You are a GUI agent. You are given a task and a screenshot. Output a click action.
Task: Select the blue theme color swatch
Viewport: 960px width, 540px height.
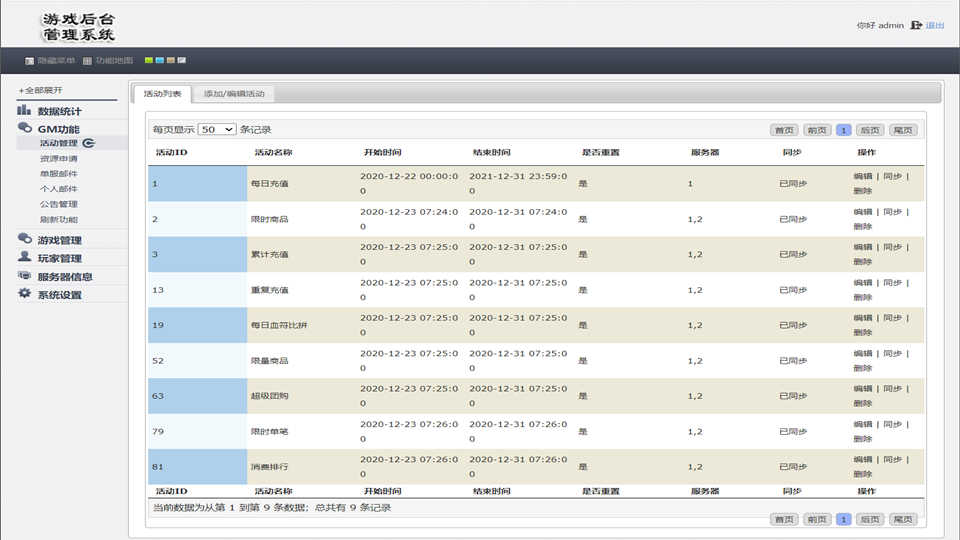[160, 61]
